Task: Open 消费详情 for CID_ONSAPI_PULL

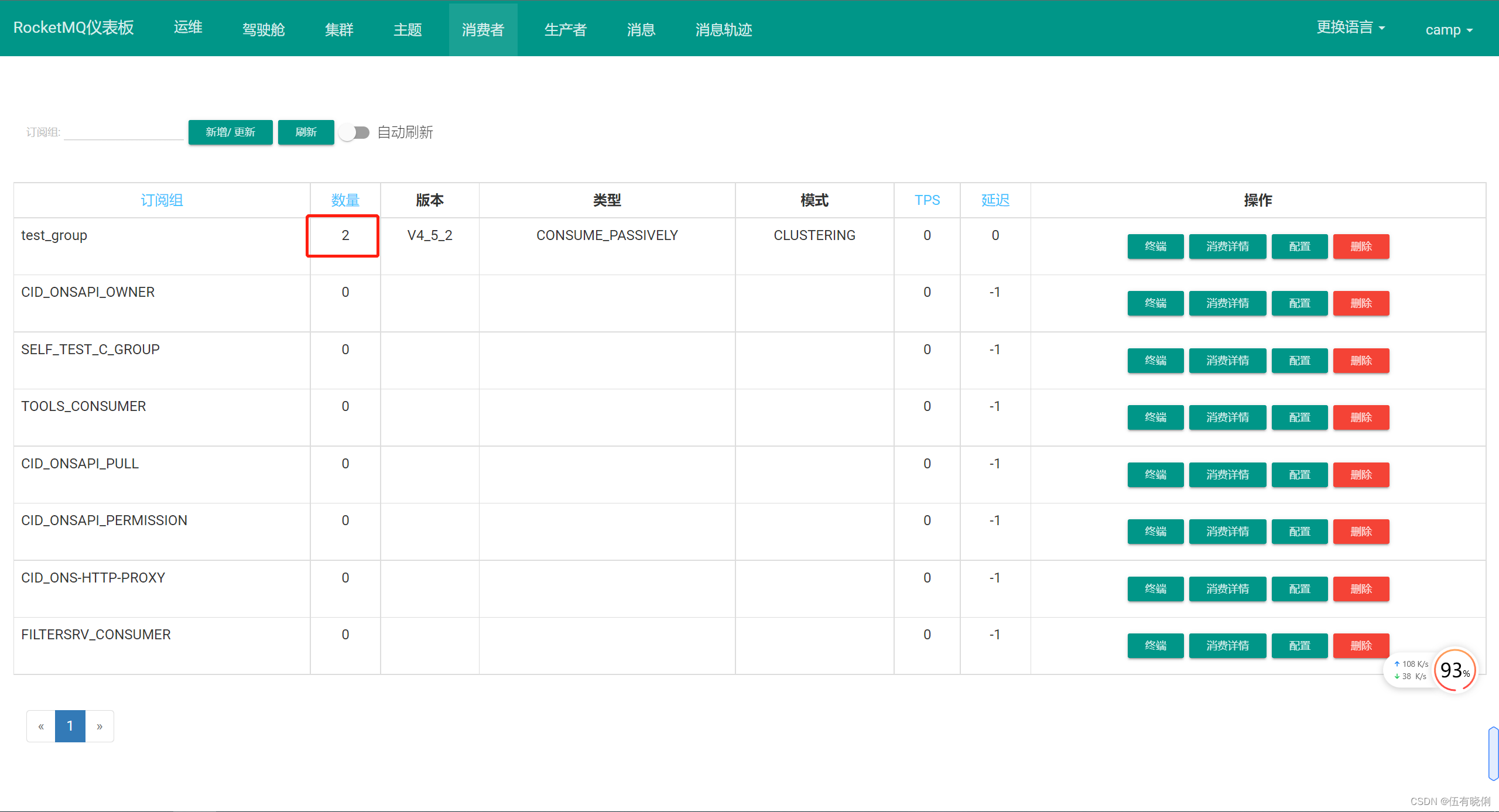Action: 1227,475
